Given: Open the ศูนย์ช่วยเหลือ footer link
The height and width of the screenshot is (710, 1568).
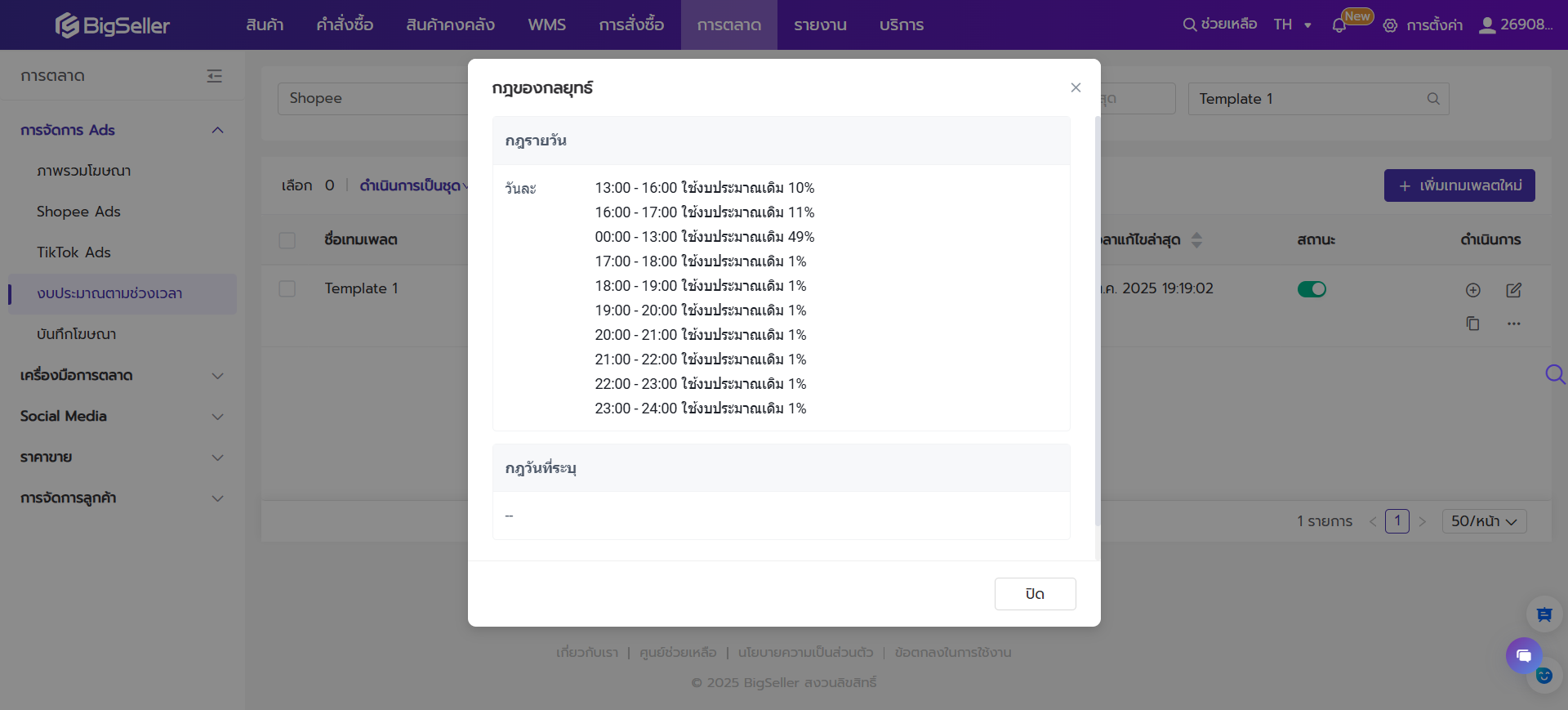Looking at the screenshot, I should point(678,653).
